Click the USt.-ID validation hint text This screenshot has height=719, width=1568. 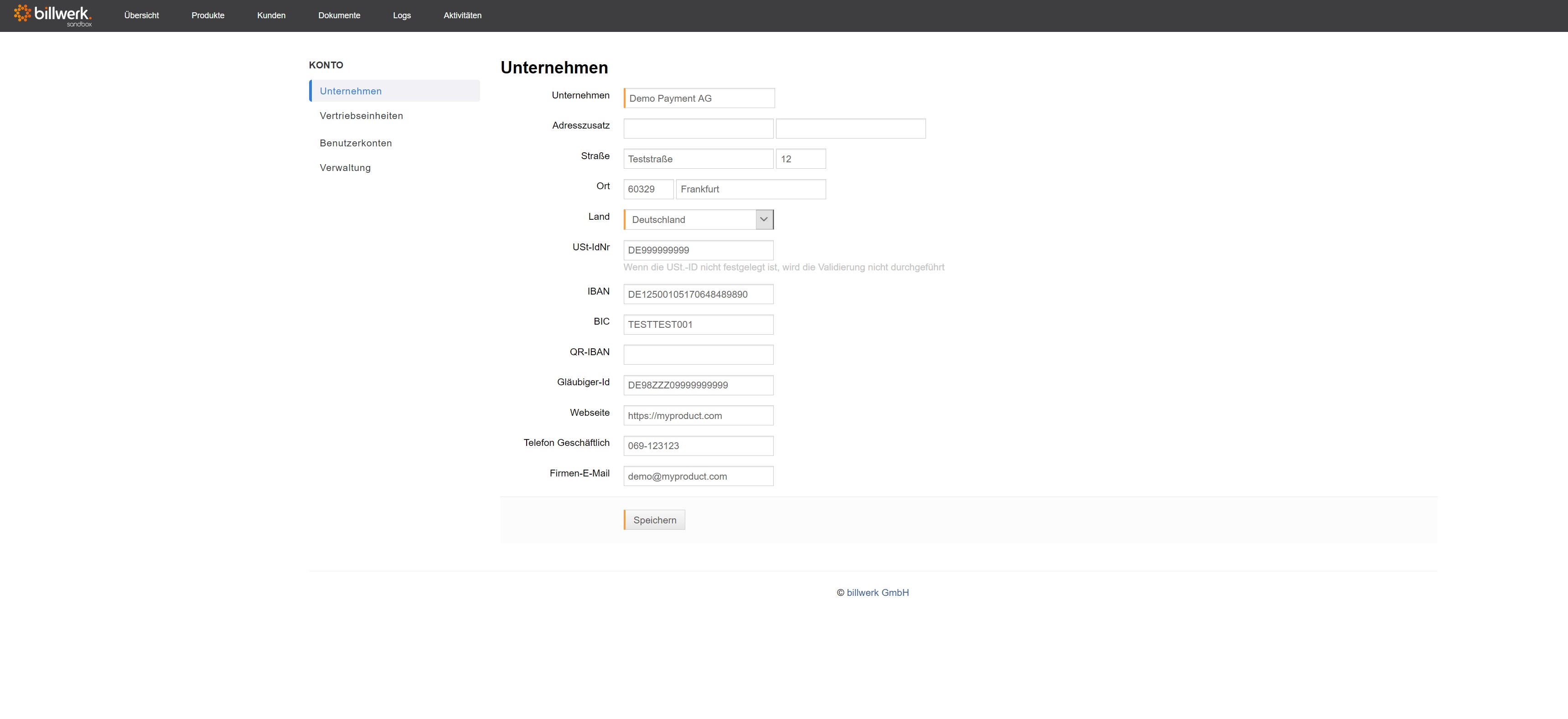tap(783, 267)
